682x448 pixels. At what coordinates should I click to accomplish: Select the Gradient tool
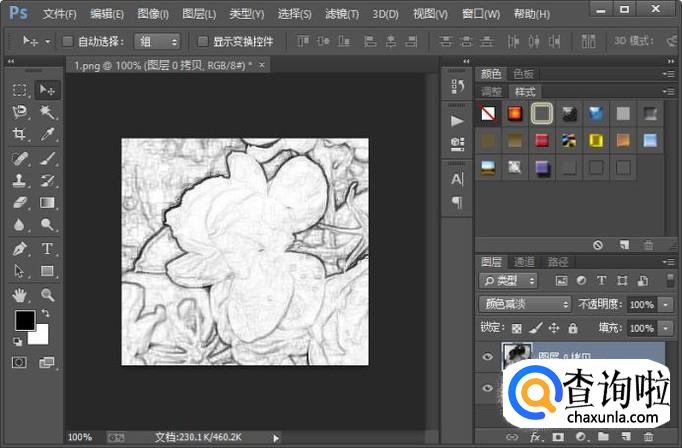tap(47, 203)
